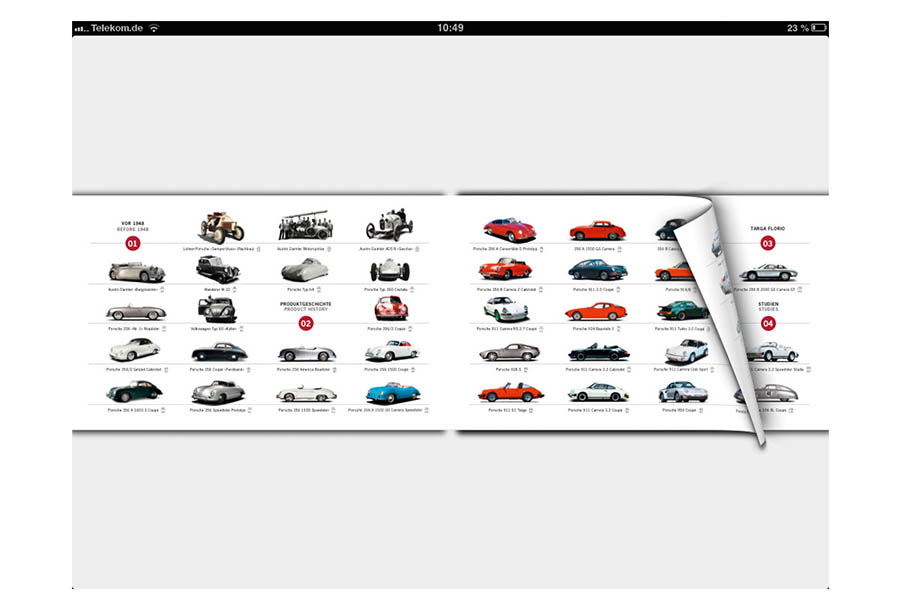Tap the Wi-Fi icon in the status bar

coord(153,28)
